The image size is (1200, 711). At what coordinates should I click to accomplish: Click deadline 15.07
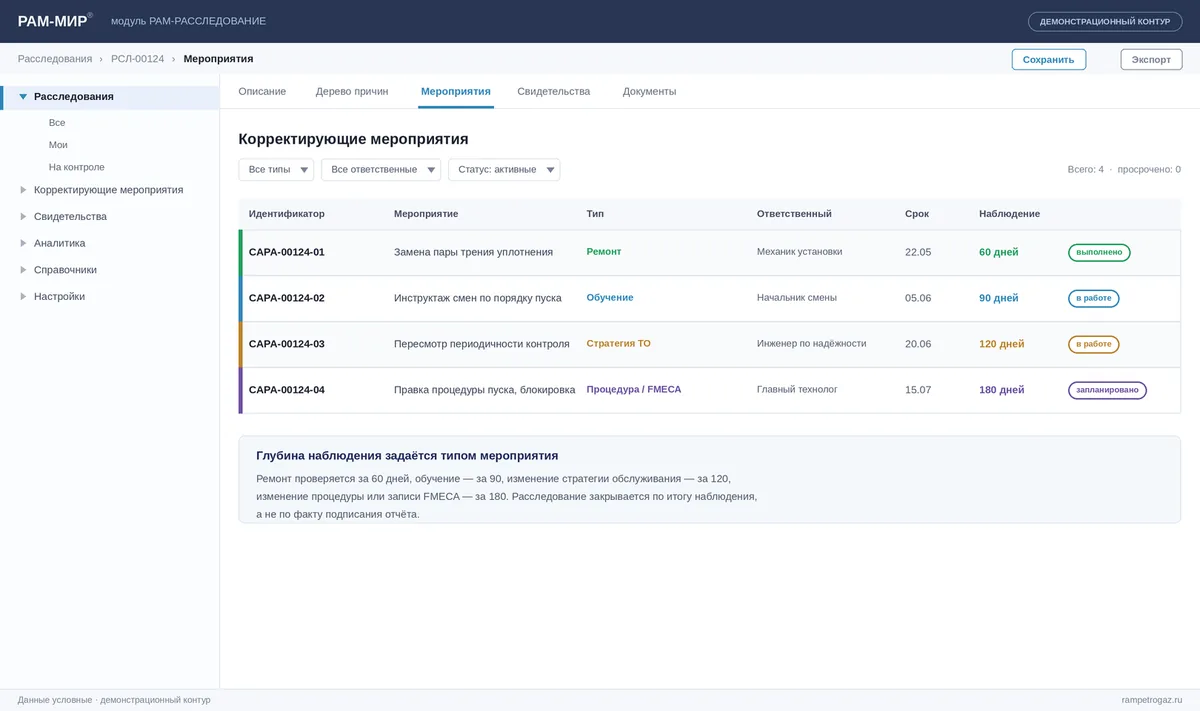(918, 390)
